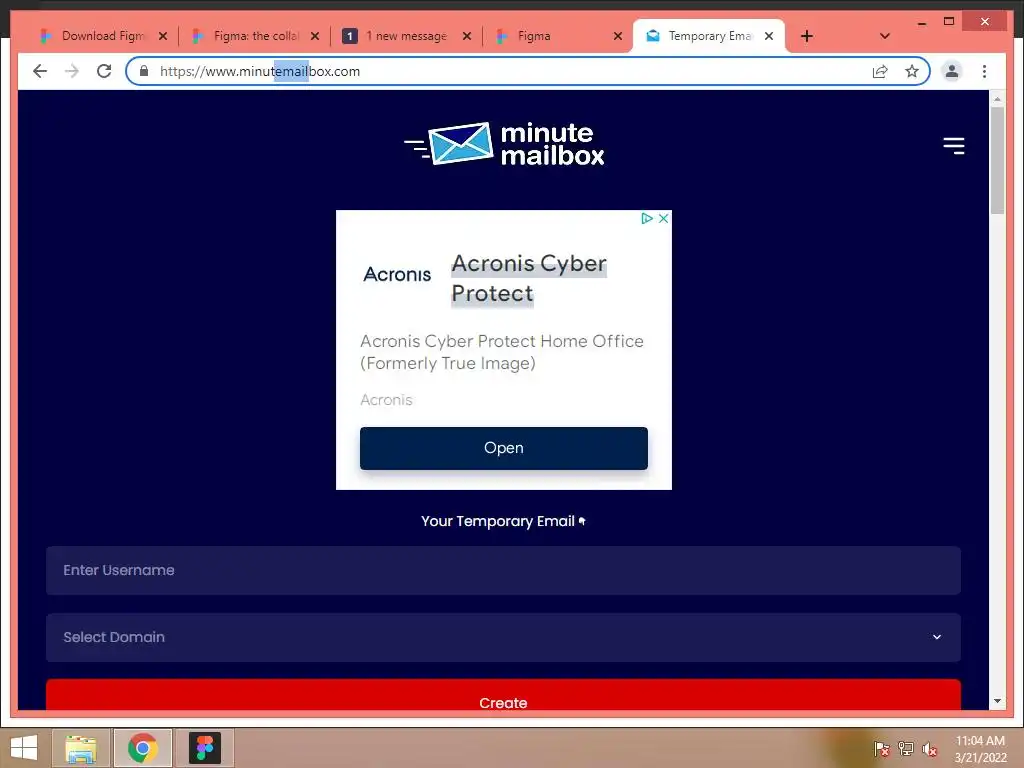Viewport: 1024px width, 768px height.
Task: Click the taskbar clock showing 11:04 AM
Action: [980, 748]
